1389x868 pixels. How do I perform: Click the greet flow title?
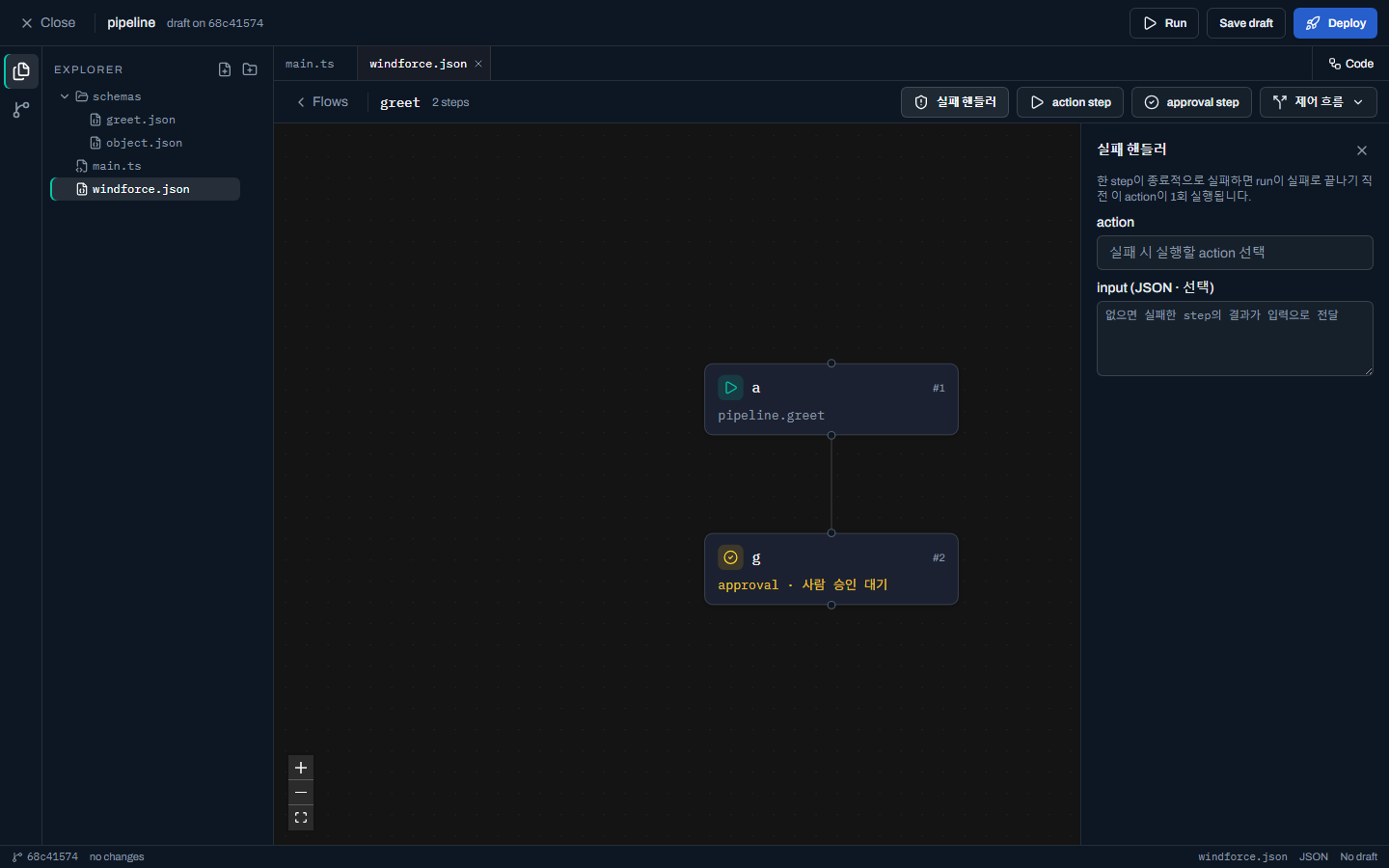399,102
